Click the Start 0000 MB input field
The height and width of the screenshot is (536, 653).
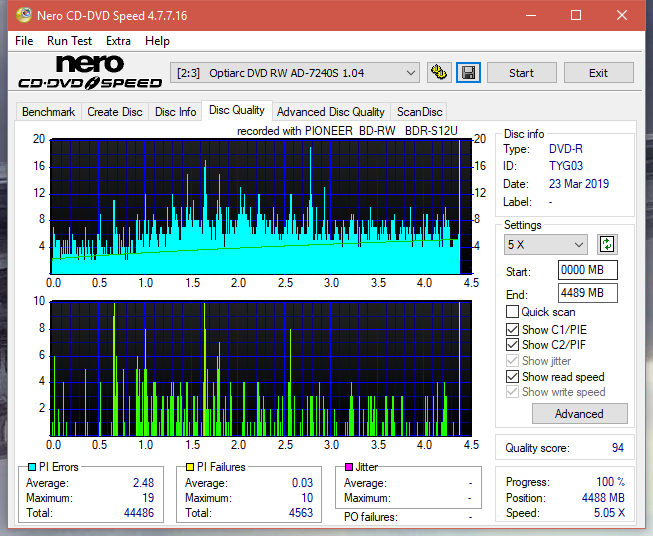(x=588, y=270)
